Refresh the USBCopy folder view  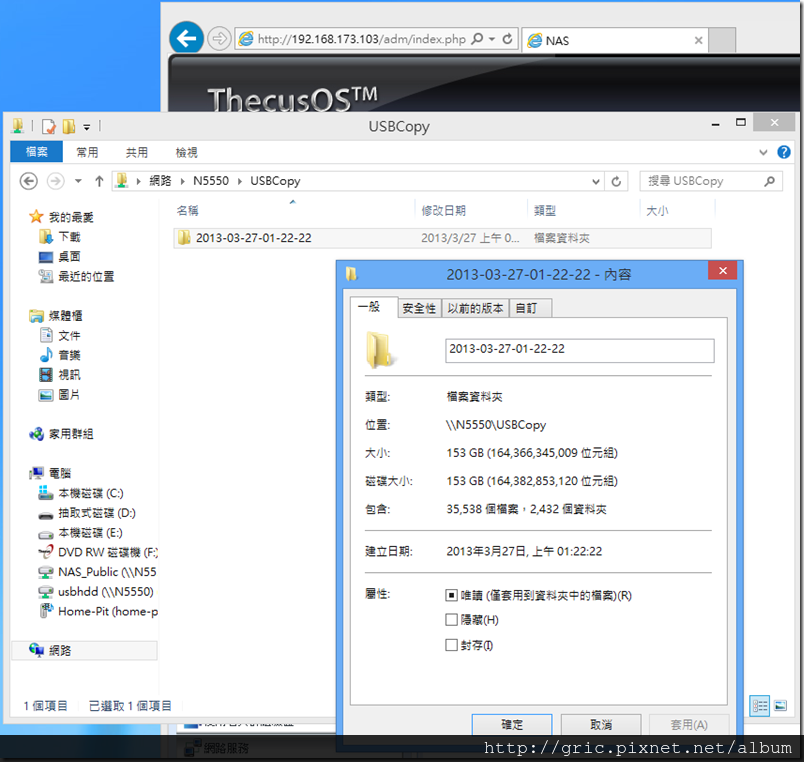click(x=616, y=182)
